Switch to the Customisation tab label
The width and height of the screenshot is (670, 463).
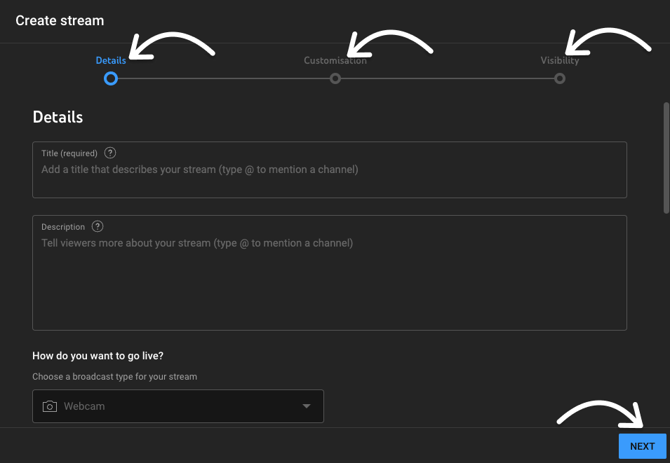point(335,60)
